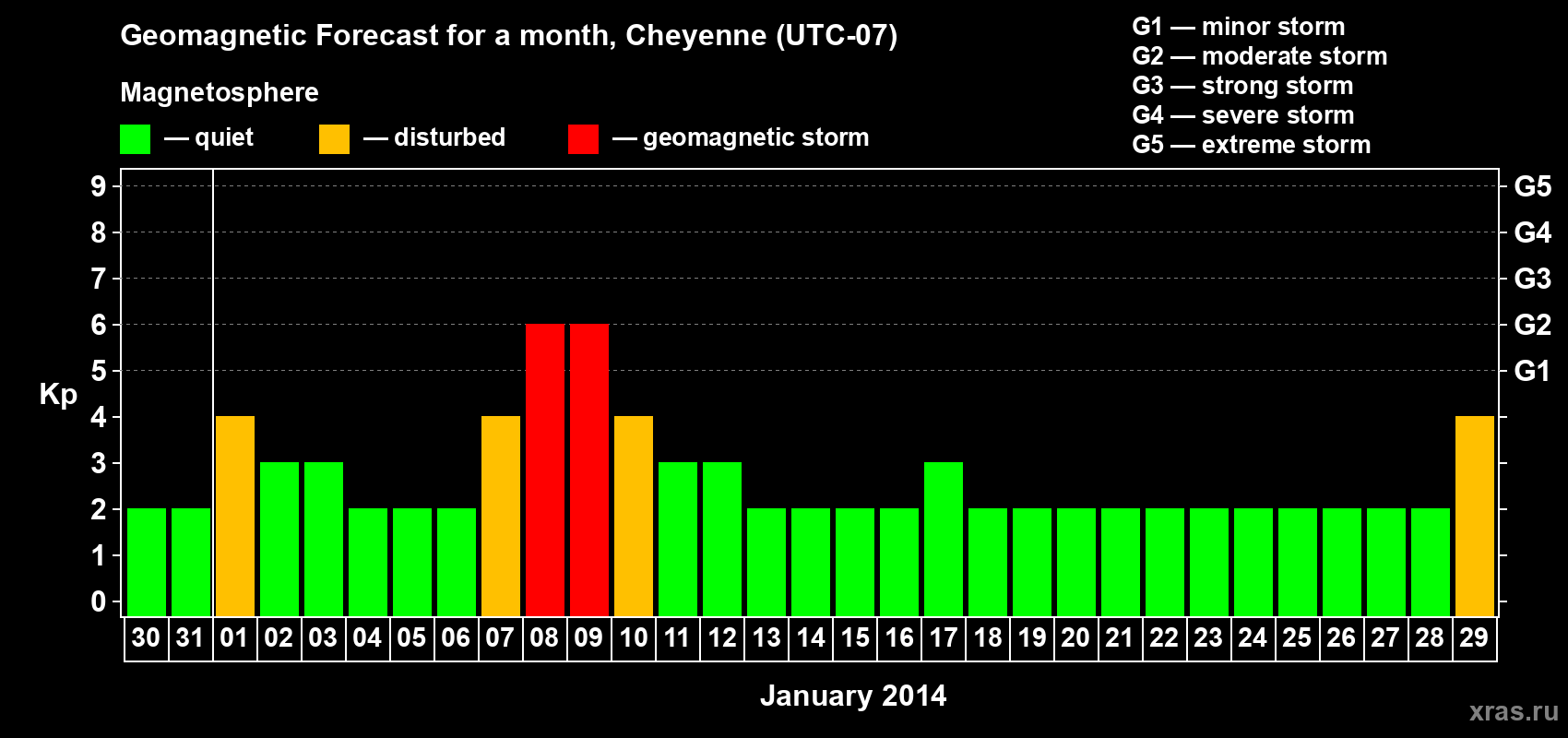Click the 'G3 — strong storm' legend line

[1242, 86]
